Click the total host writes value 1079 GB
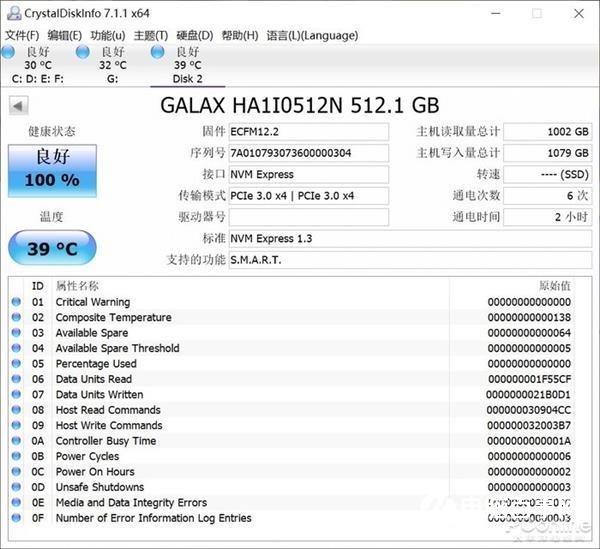This screenshot has width=600, height=549. point(548,153)
